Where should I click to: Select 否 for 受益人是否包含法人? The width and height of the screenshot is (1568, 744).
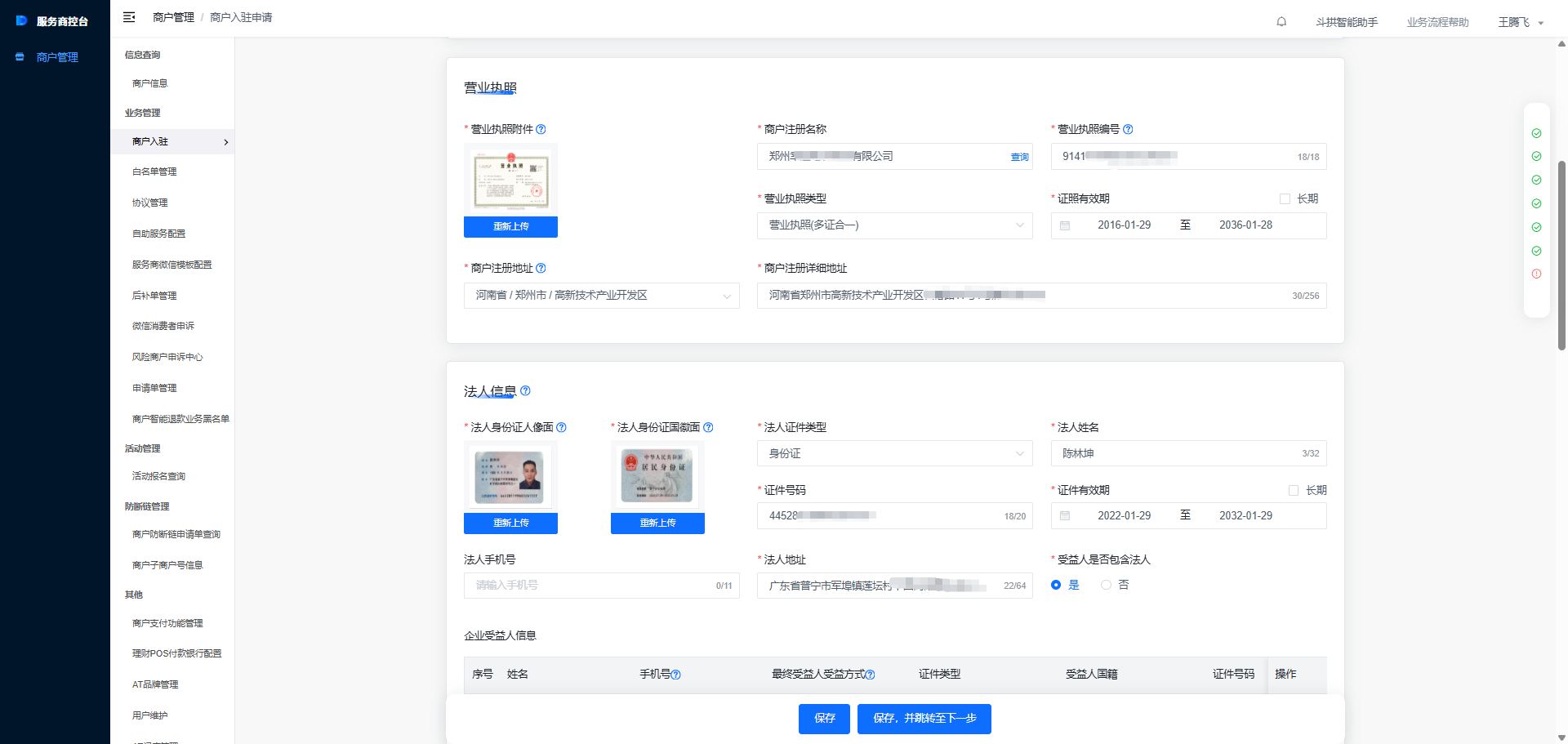point(1106,585)
